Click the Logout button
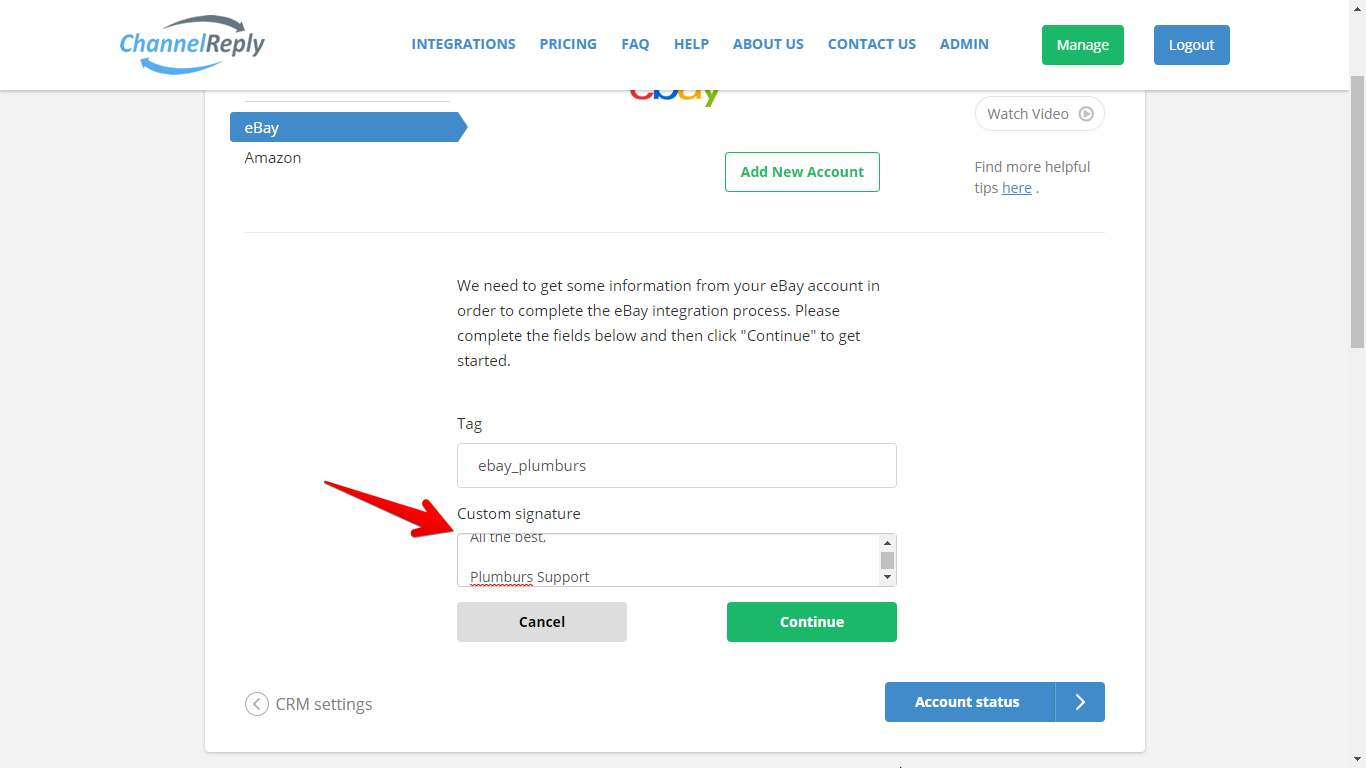The image size is (1366, 768). point(1192,45)
